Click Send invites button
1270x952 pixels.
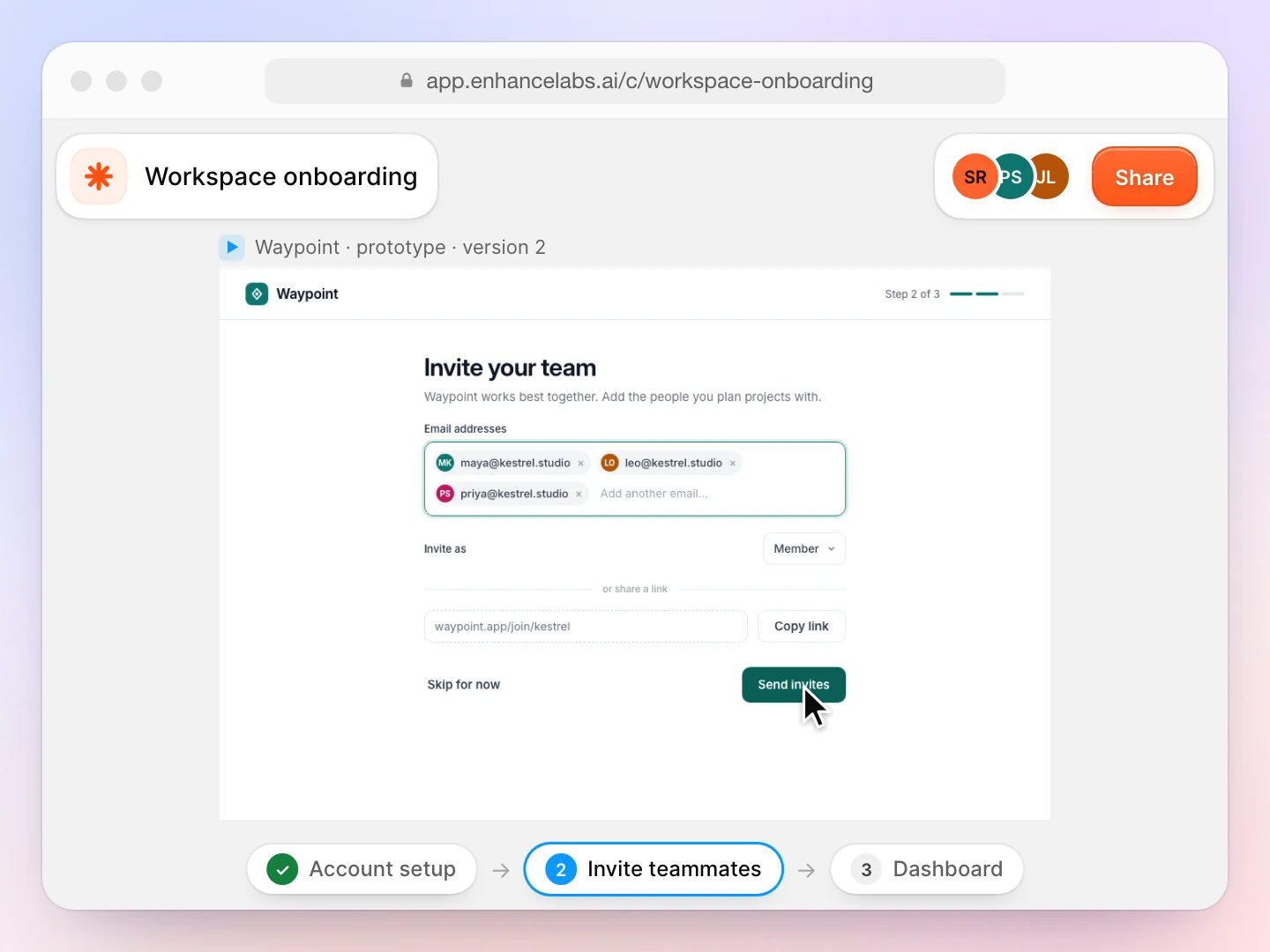(794, 685)
